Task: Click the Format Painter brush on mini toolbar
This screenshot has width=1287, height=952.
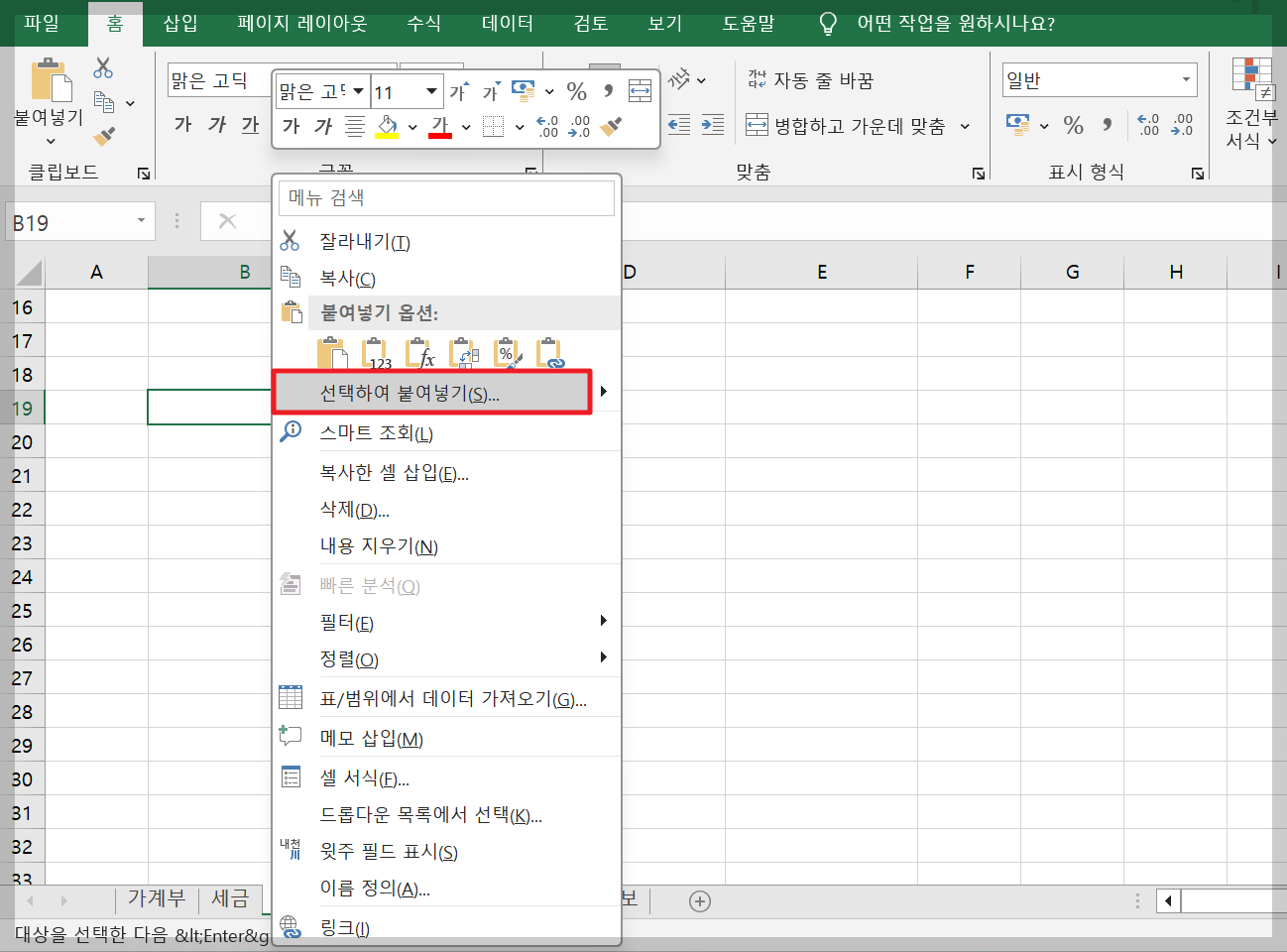Action: pos(612,127)
